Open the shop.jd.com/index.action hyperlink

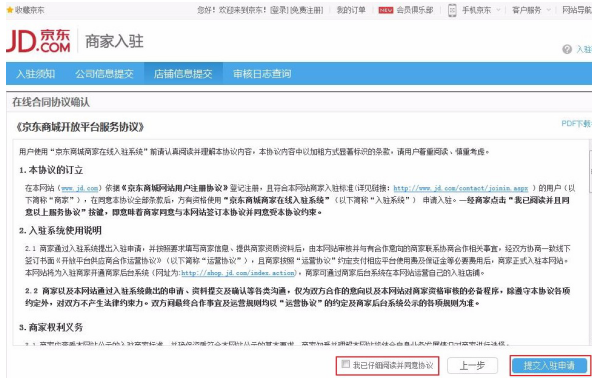point(238,273)
